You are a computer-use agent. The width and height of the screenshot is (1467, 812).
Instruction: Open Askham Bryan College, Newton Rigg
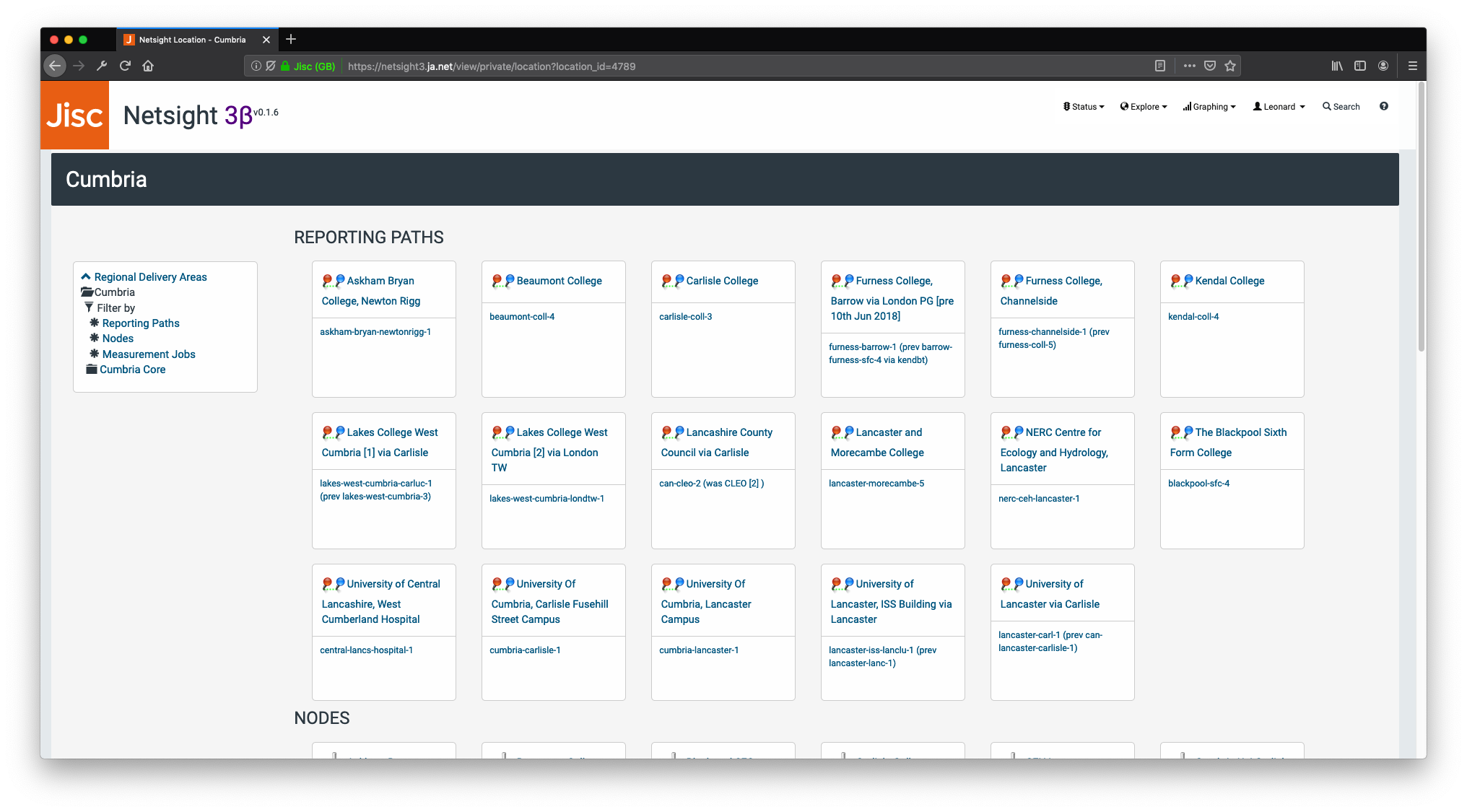tap(371, 291)
